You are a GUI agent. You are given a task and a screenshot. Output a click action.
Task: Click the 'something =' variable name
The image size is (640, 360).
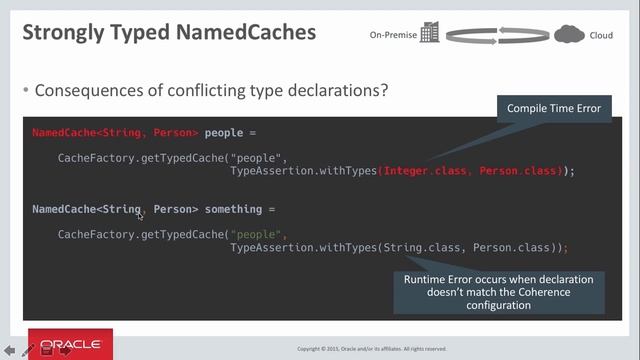coord(240,209)
